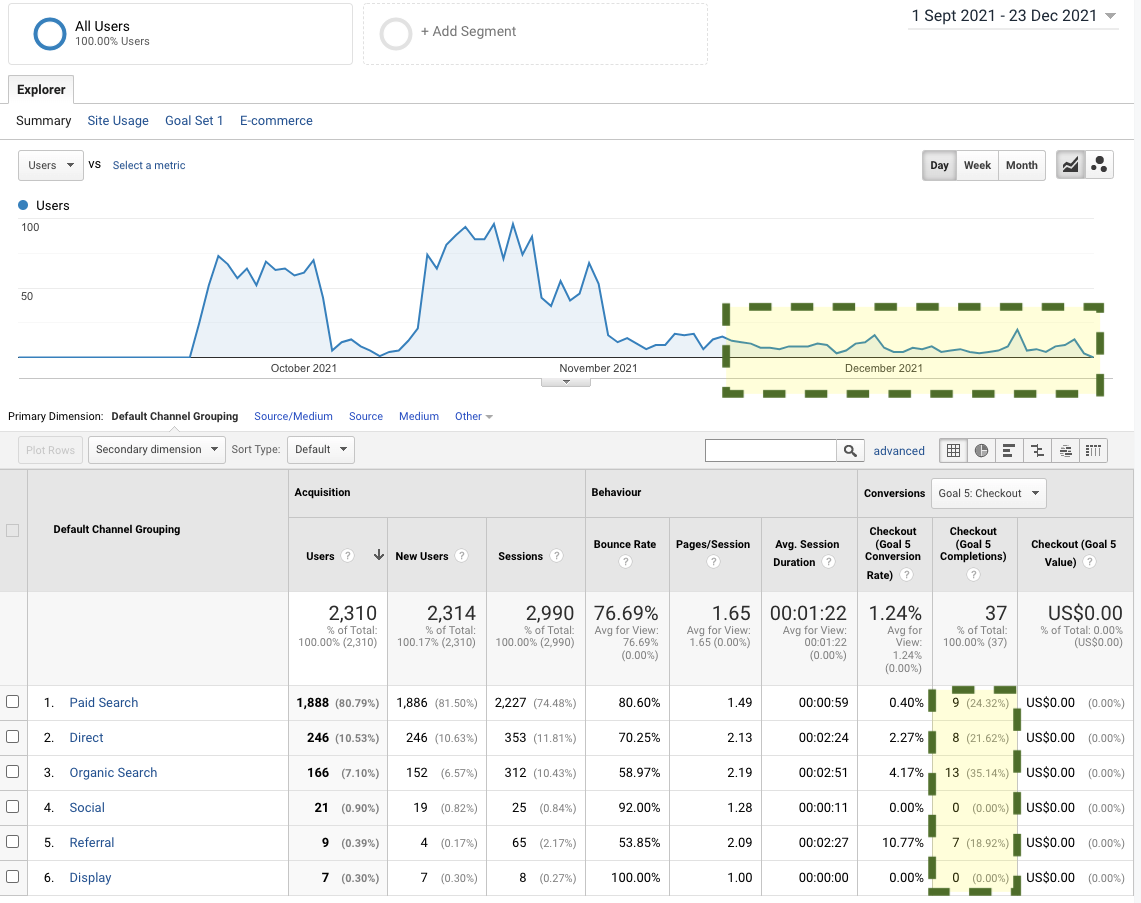This screenshot has height=903, width=1141.
Task: Click the All Users segment circle
Action: click(49, 33)
